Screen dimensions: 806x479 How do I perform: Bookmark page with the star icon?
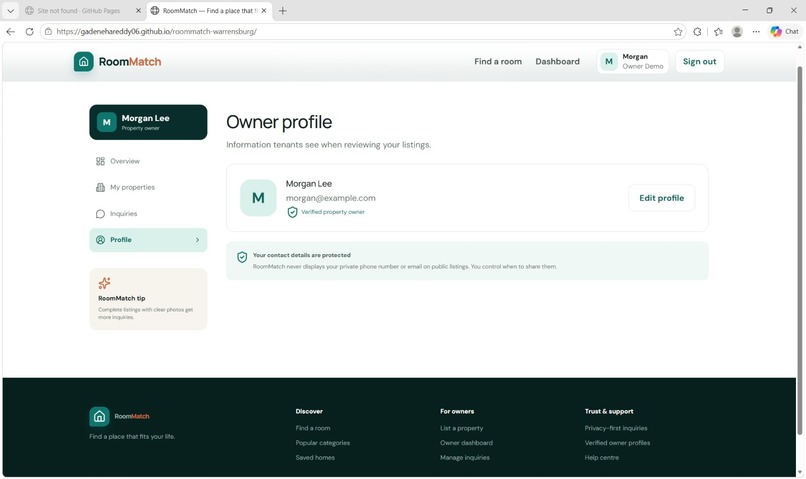(677, 32)
